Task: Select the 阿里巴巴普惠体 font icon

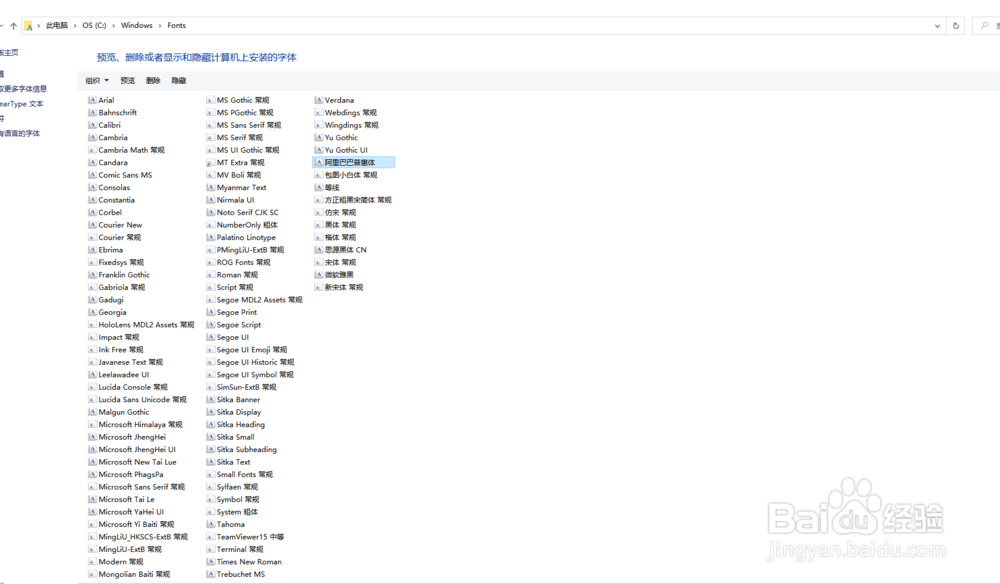Action: pos(319,163)
